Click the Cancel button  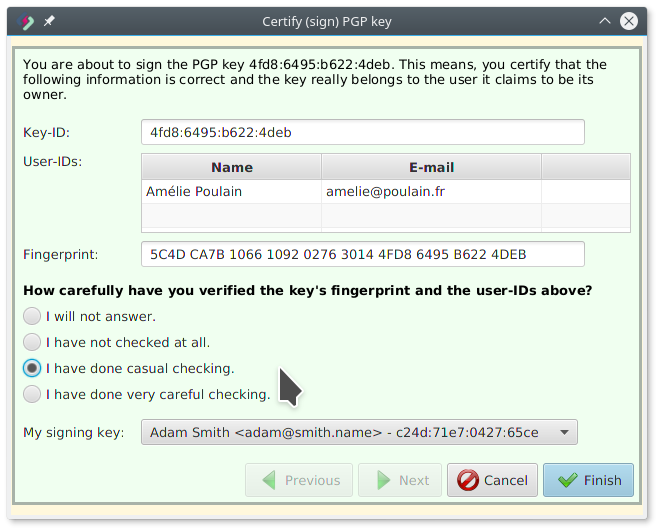click(492, 480)
